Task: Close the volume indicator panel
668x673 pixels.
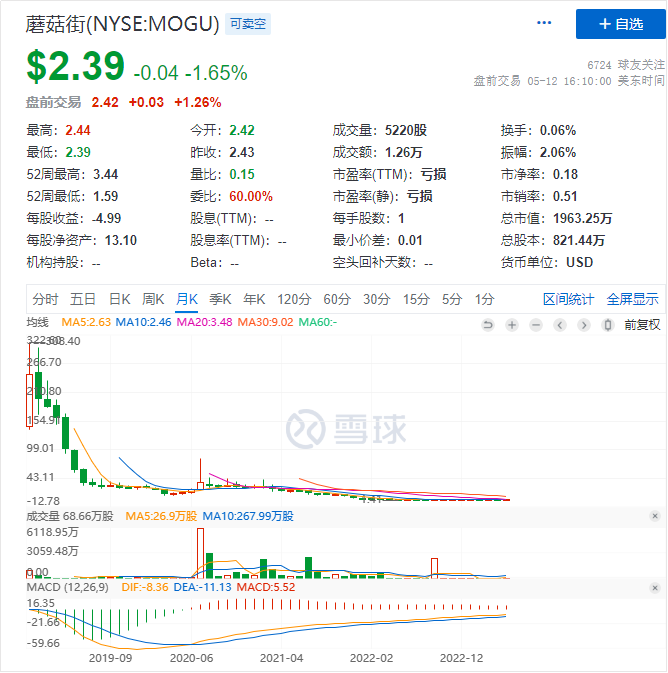Action: pos(655,516)
